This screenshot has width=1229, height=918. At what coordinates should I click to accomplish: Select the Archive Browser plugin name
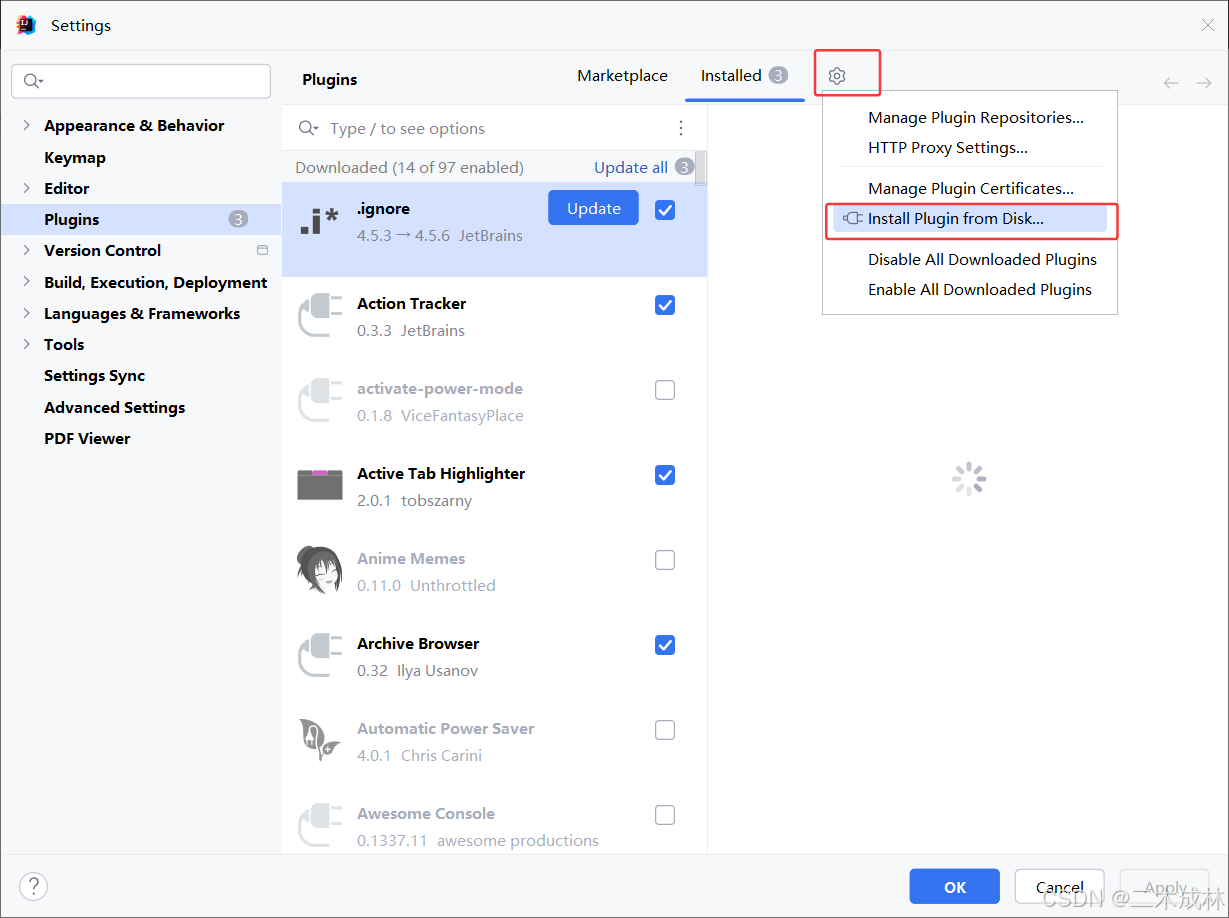coord(418,644)
